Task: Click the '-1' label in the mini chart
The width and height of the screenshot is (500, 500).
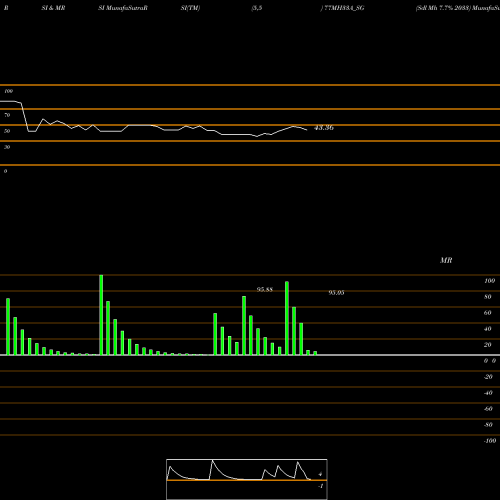Action: [x=320, y=486]
